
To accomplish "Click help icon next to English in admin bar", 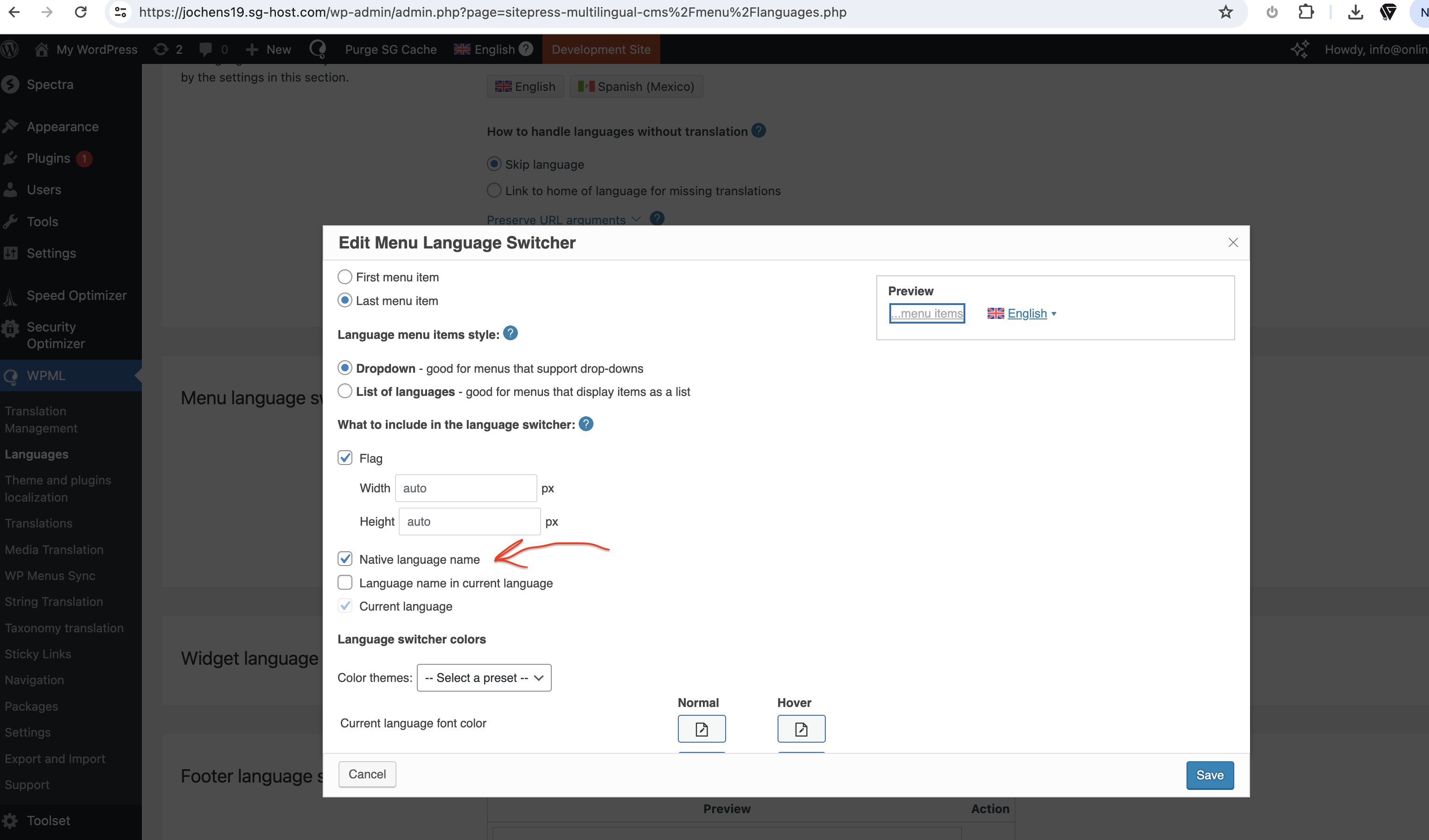I will tap(526, 49).
